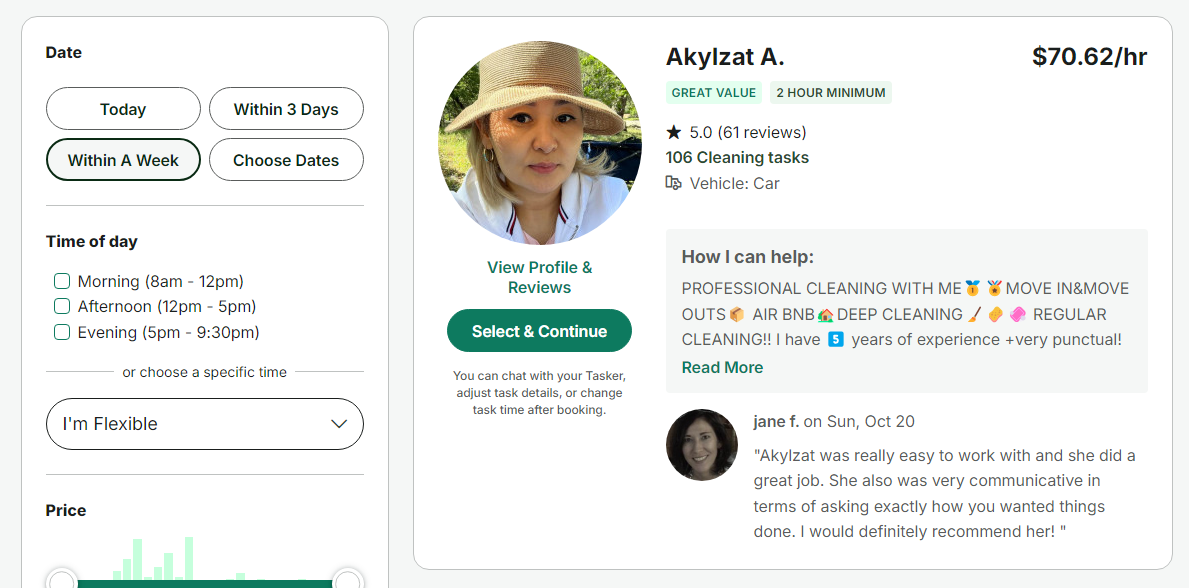Image resolution: width=1189 pixels, height=588 pixels.
Task: Check the Evening (5pm - 9:30pm) option
Action: coord(61,331)
